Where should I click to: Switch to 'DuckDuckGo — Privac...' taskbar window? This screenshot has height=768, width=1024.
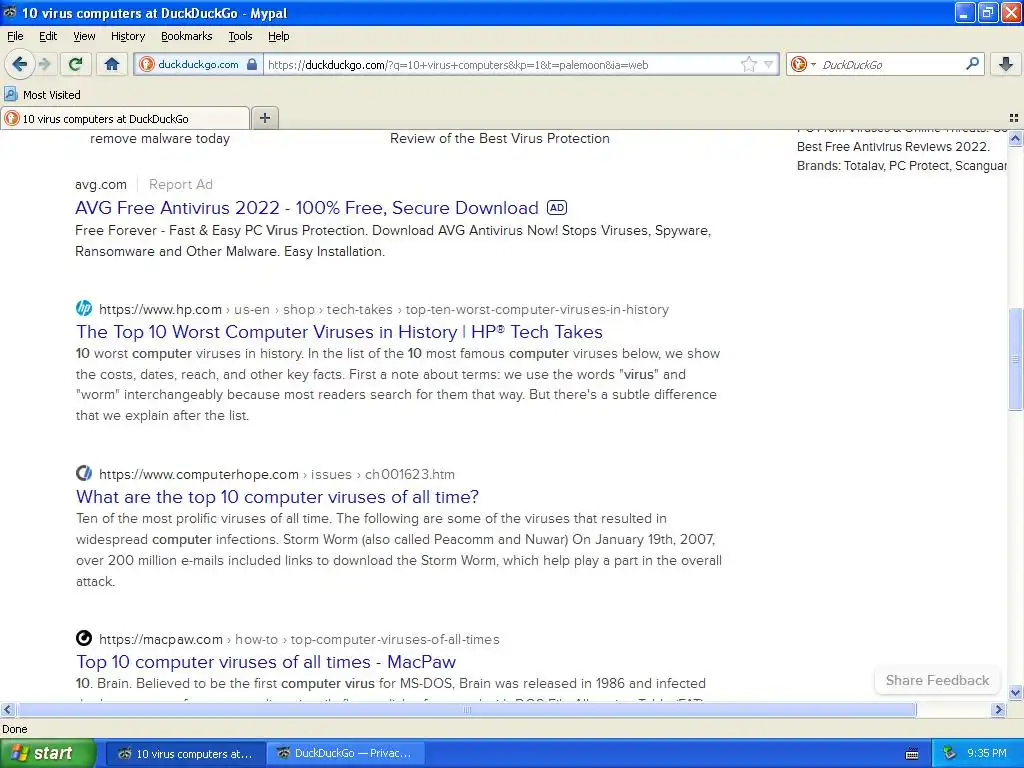tap(345, 753)
